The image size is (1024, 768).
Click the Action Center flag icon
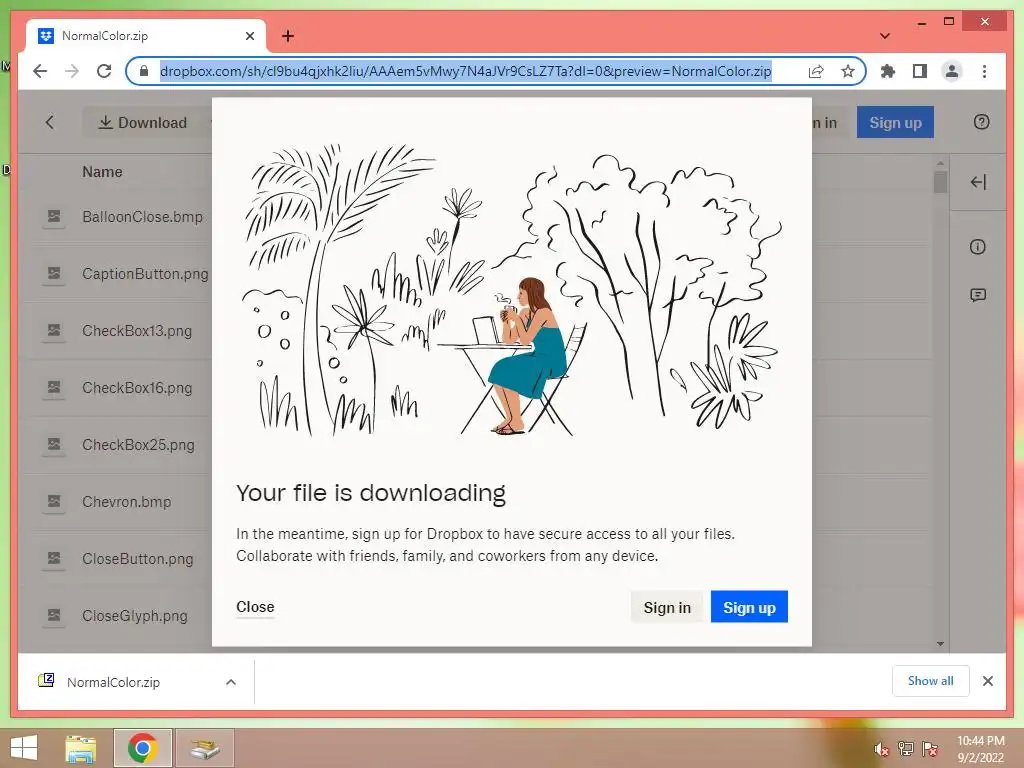tap(930, 749)
